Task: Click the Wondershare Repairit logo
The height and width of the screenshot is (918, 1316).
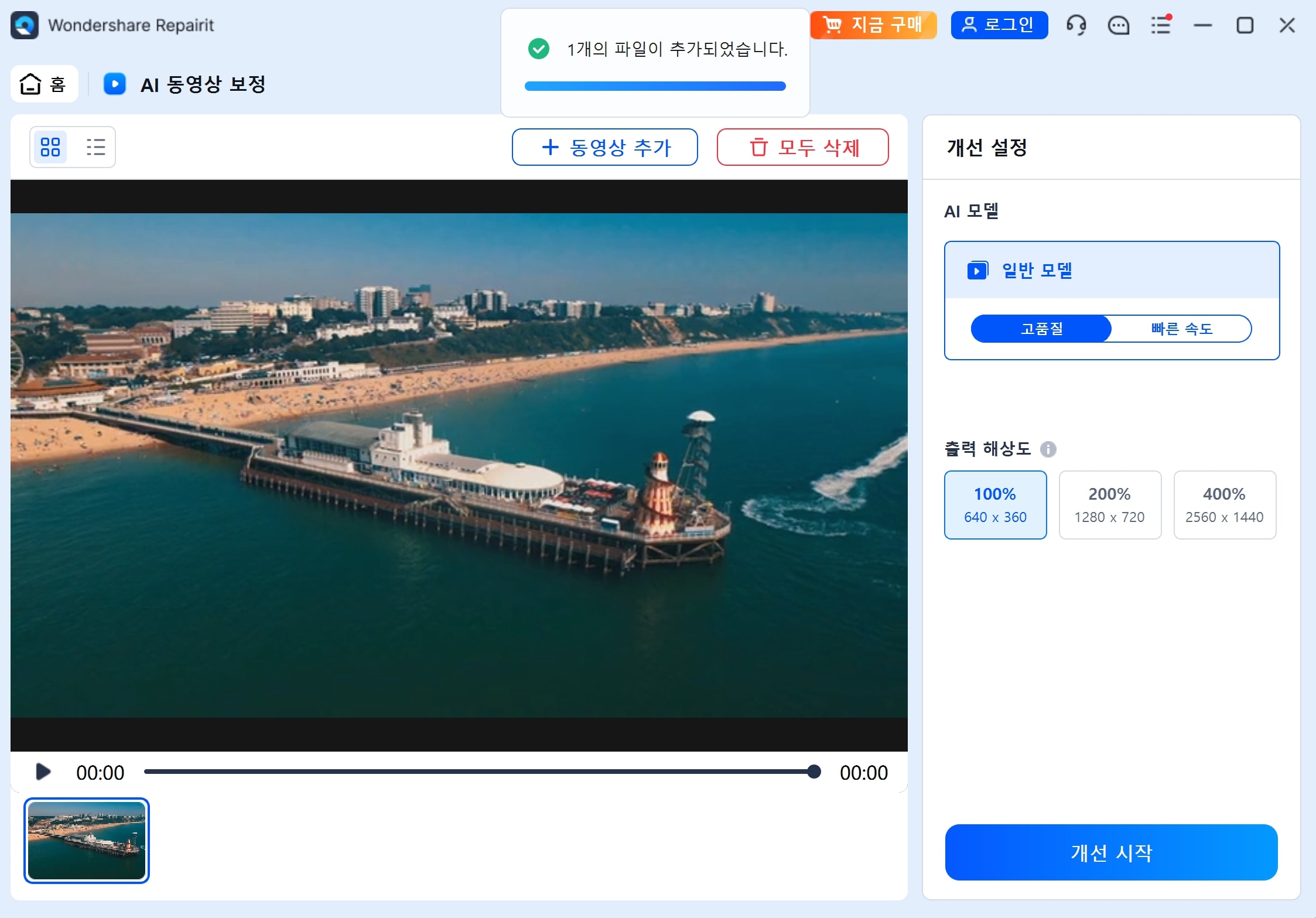Action: [25, 25]
